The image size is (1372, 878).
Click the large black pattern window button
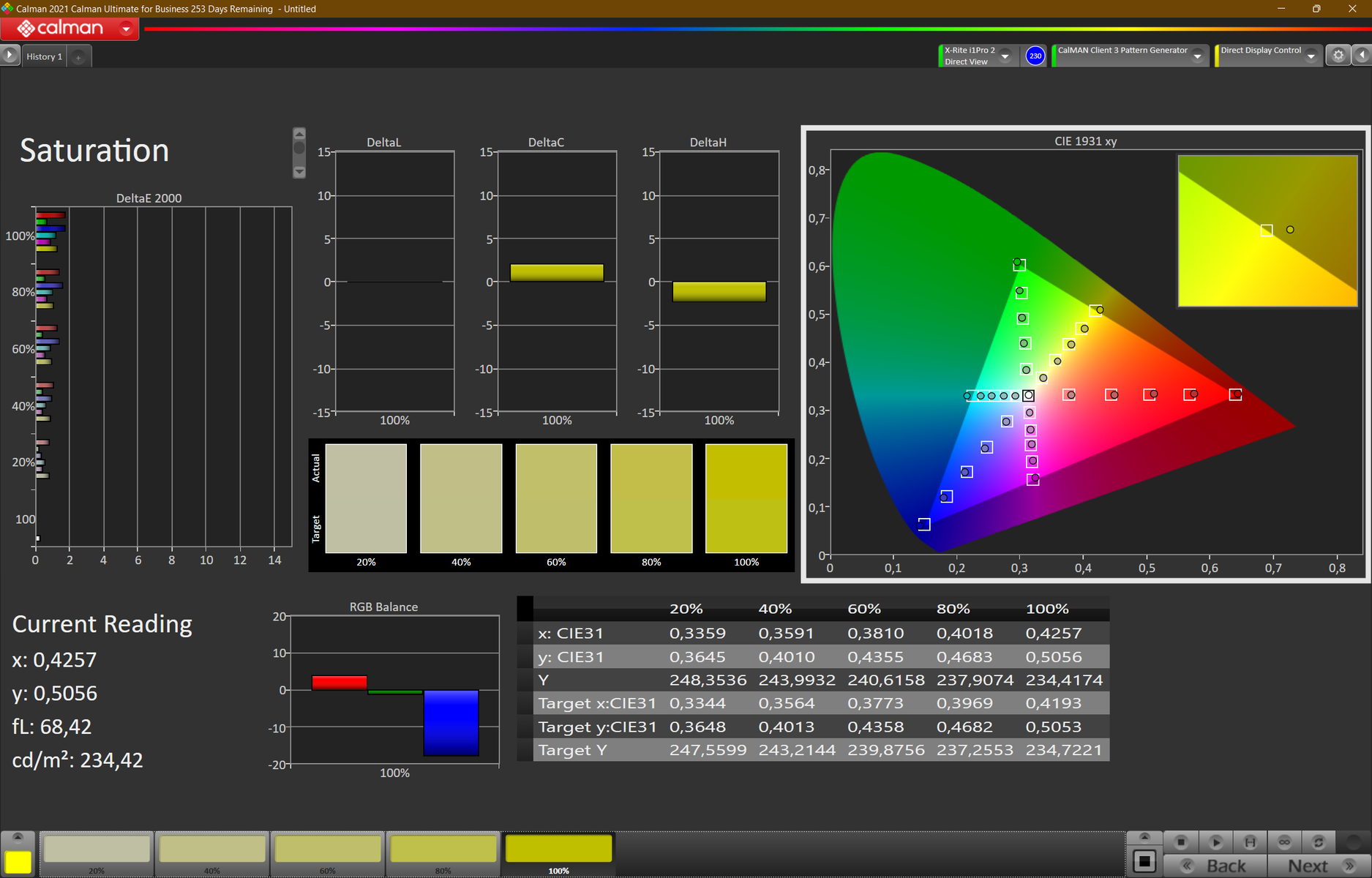[x=1144, y=861]
